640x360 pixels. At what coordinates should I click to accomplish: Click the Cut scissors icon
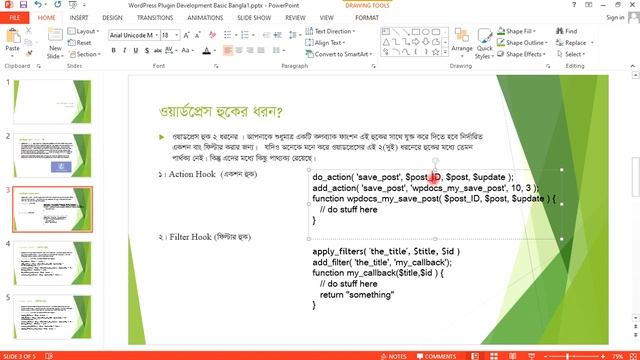pyautogui.click(x=28, y=31)
